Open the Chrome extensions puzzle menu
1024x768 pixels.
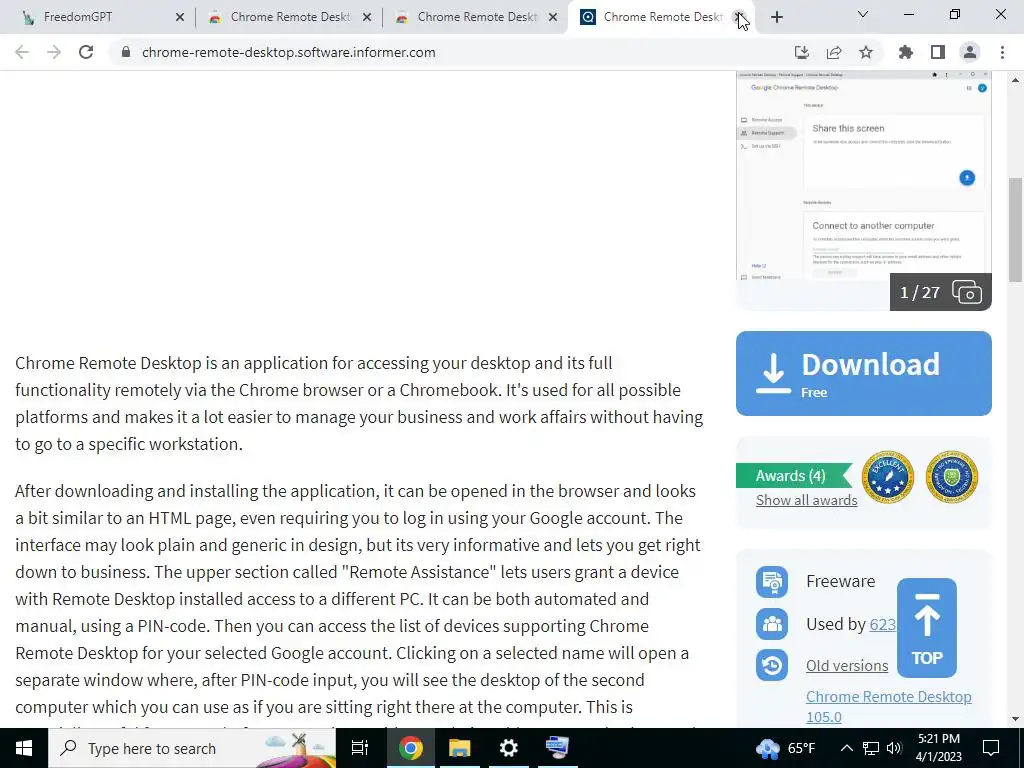click(x=905, y=52)
